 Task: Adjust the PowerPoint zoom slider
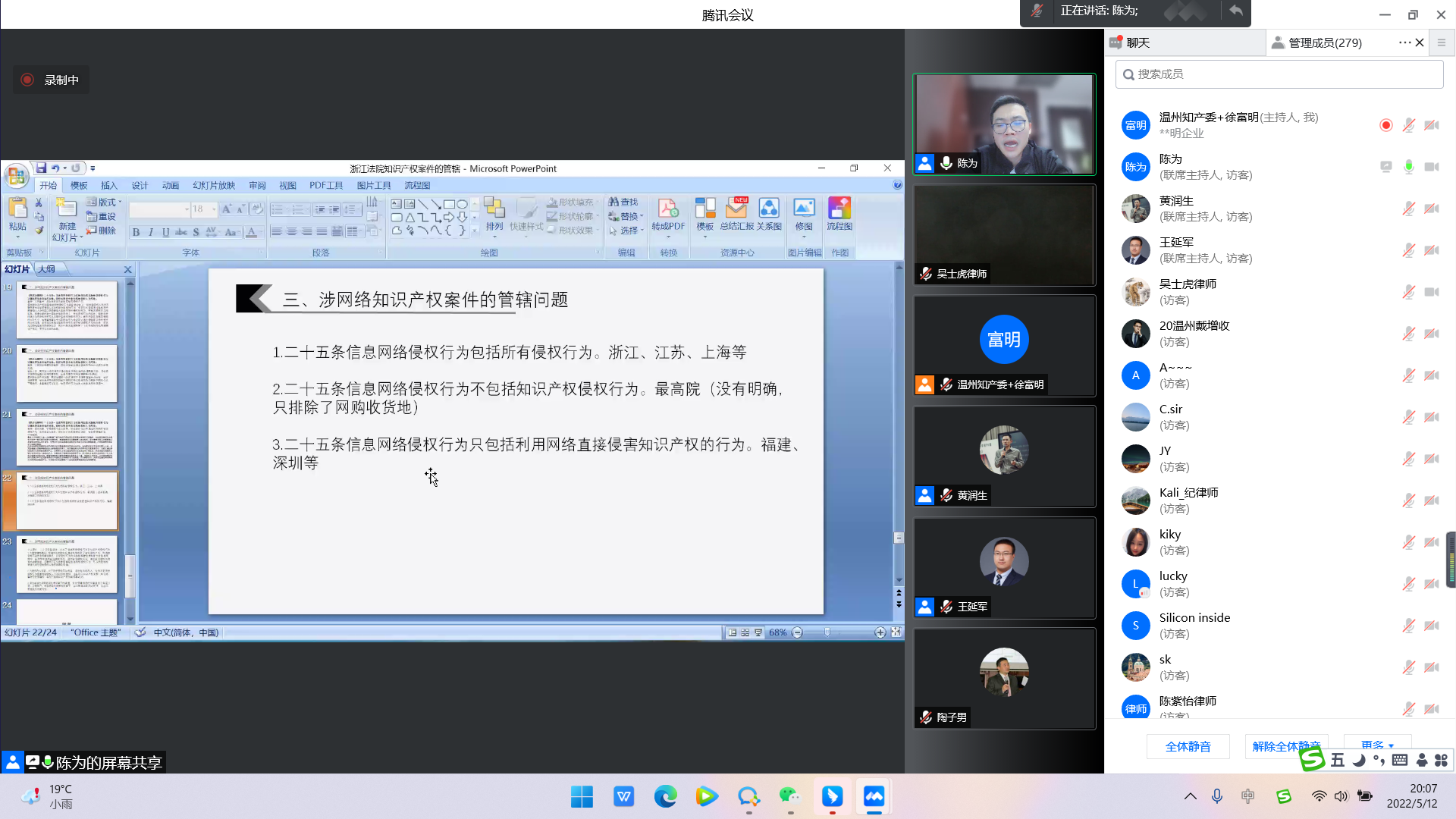pos(827,632)
